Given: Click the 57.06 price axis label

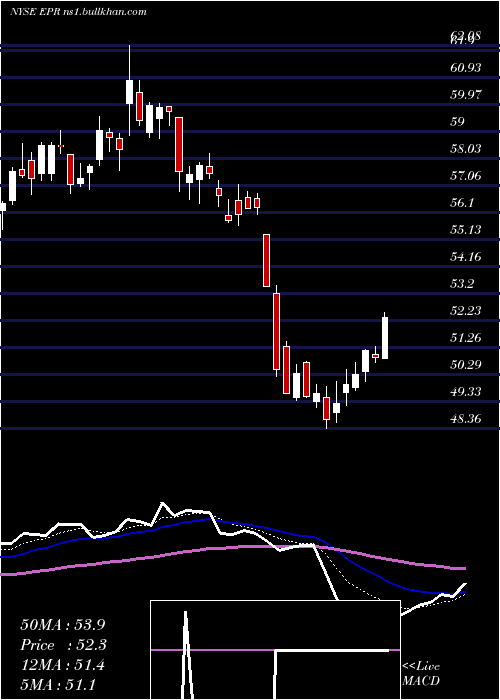Looking at the screenshot, I should (x=466, y=176).
